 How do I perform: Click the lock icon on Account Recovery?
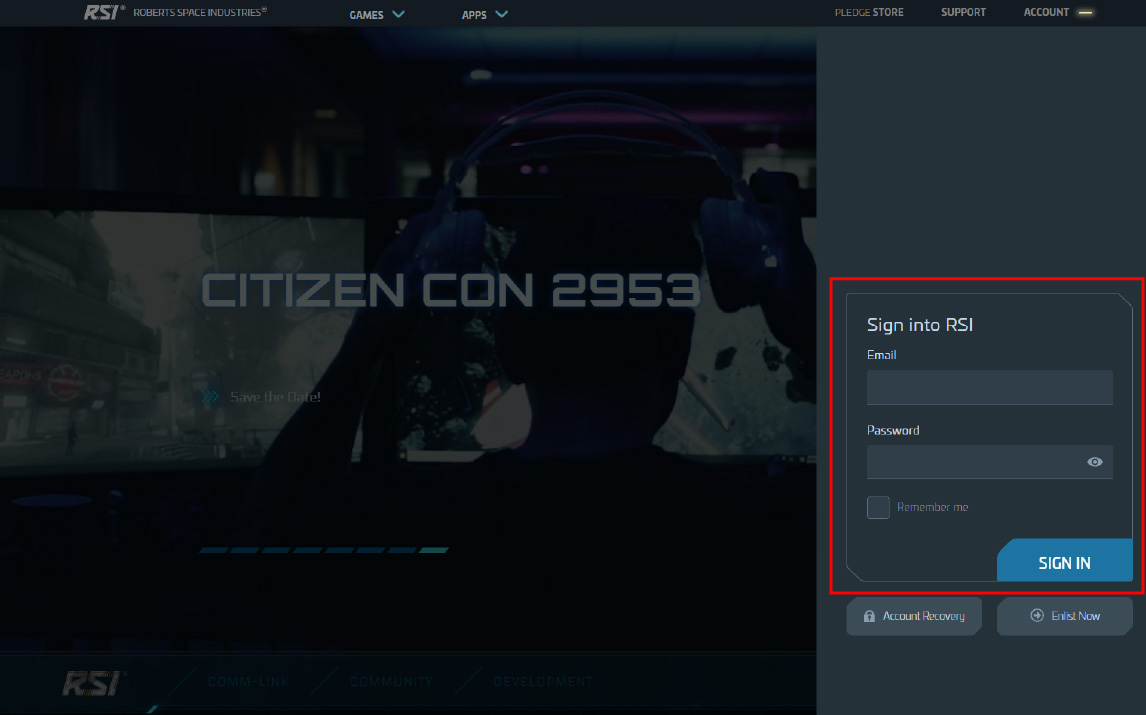point(869,616)
